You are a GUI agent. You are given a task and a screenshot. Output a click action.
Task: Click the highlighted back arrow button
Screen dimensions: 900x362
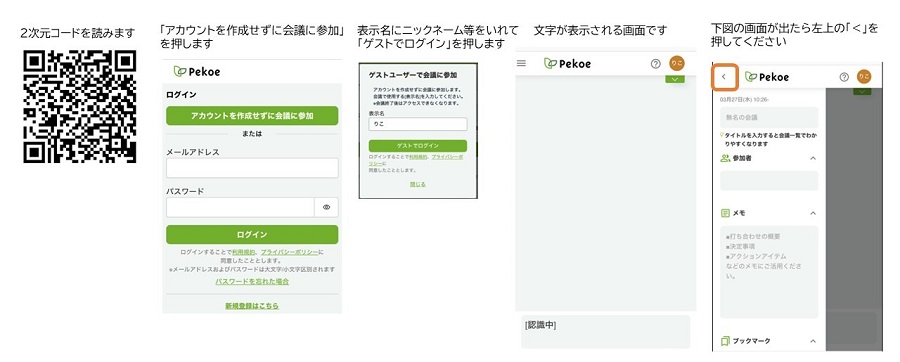[x=724, y=76]
